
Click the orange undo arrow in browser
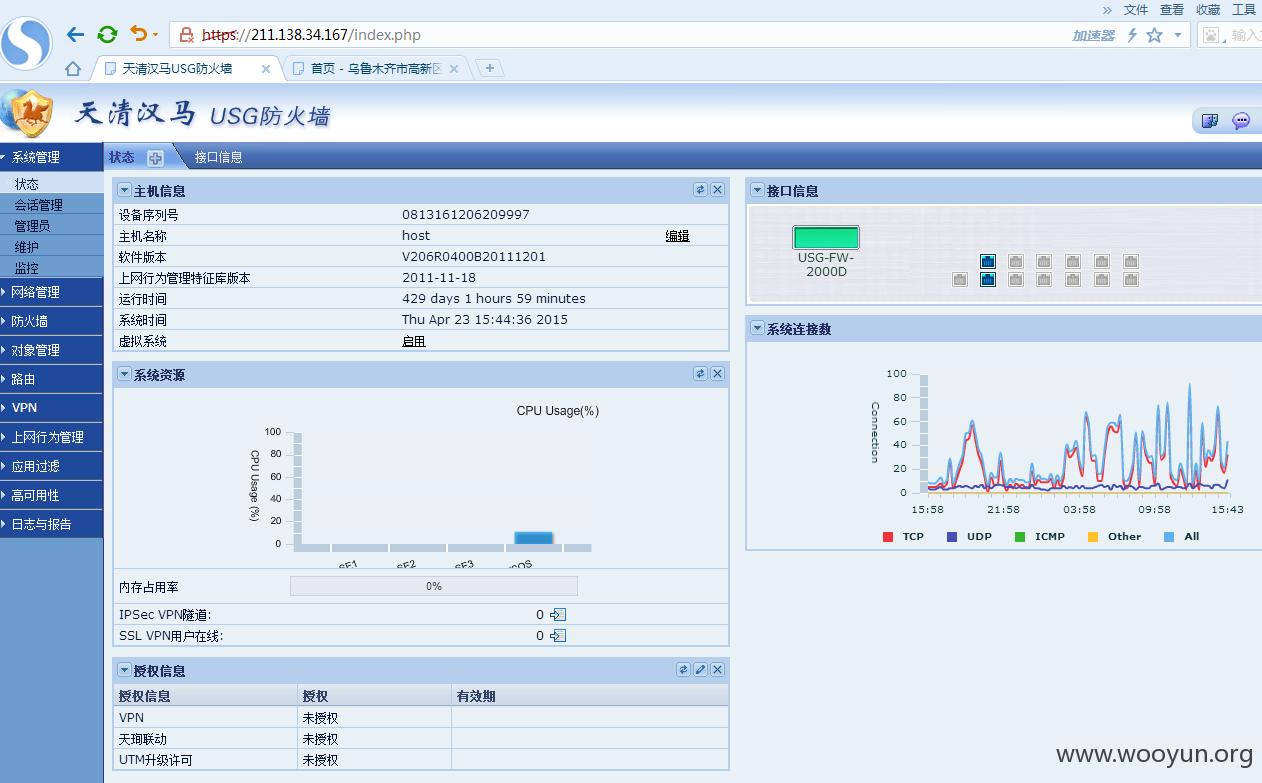tap(137, 35)
